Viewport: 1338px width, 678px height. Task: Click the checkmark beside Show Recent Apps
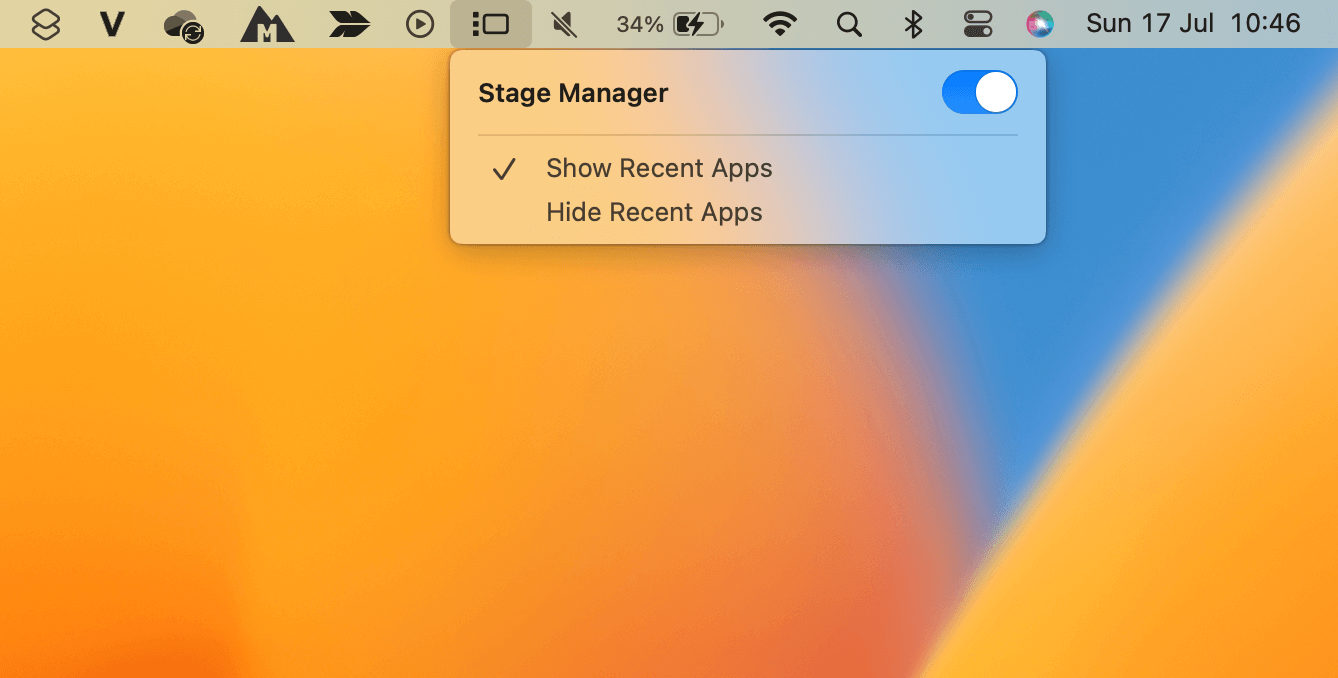pyautogui.click(x=504, y=168)
